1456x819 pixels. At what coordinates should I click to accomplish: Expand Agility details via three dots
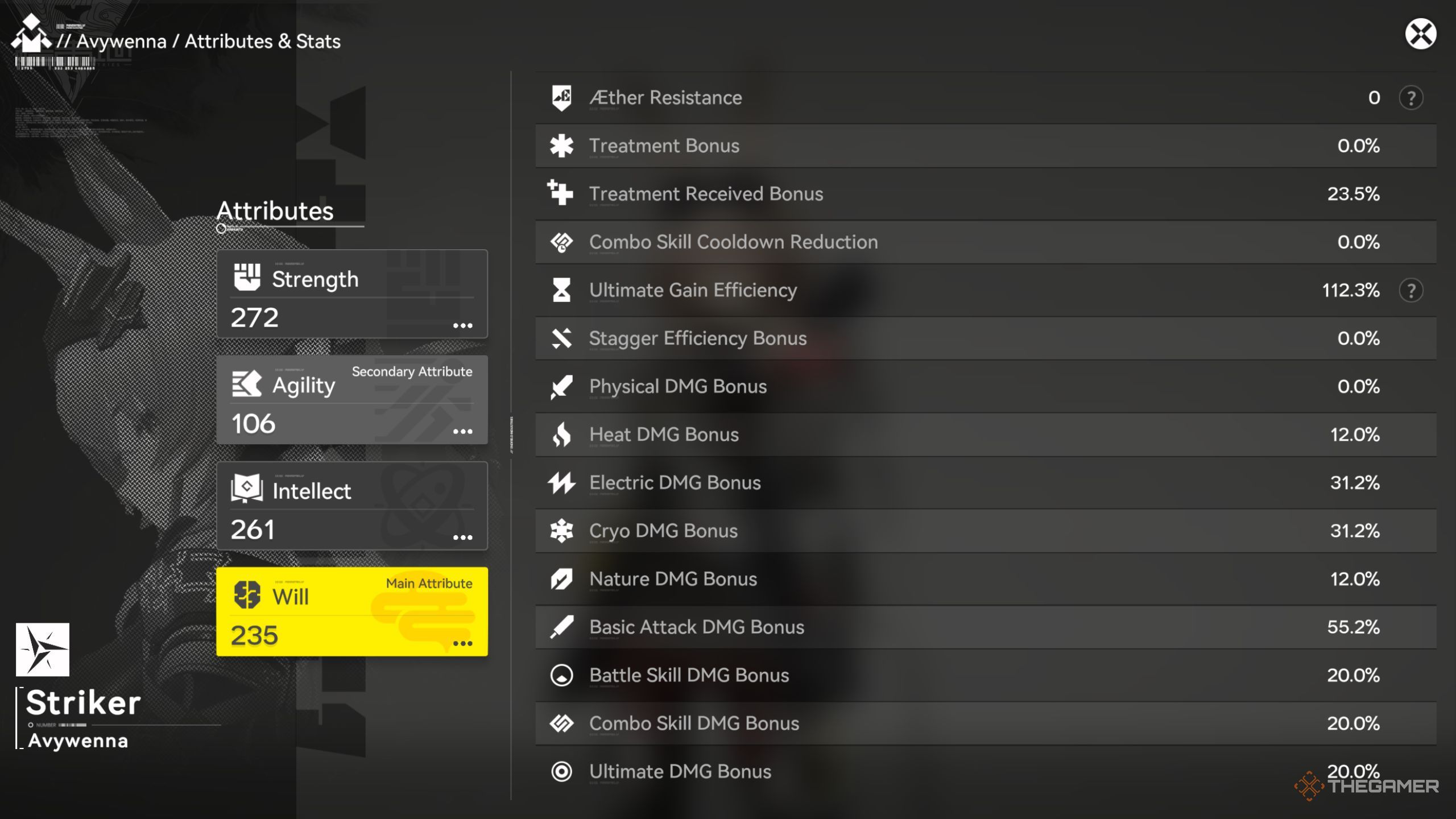tap(462, 432)
